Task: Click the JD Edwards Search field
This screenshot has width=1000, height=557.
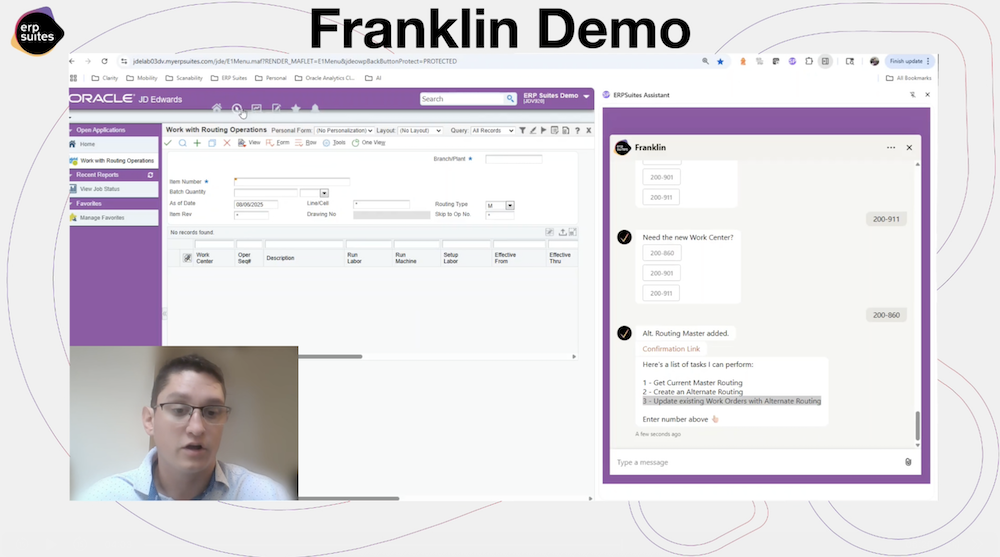Action: click(x=462, y=99)
